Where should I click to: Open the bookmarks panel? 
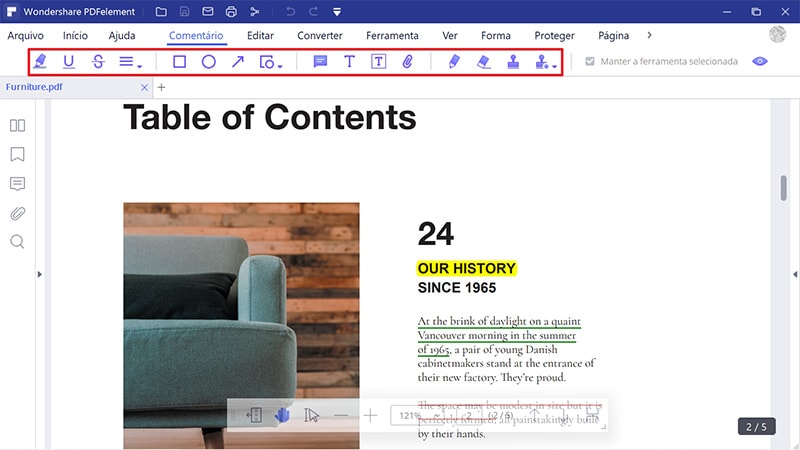pyautogui.click(x=17, y=154)
